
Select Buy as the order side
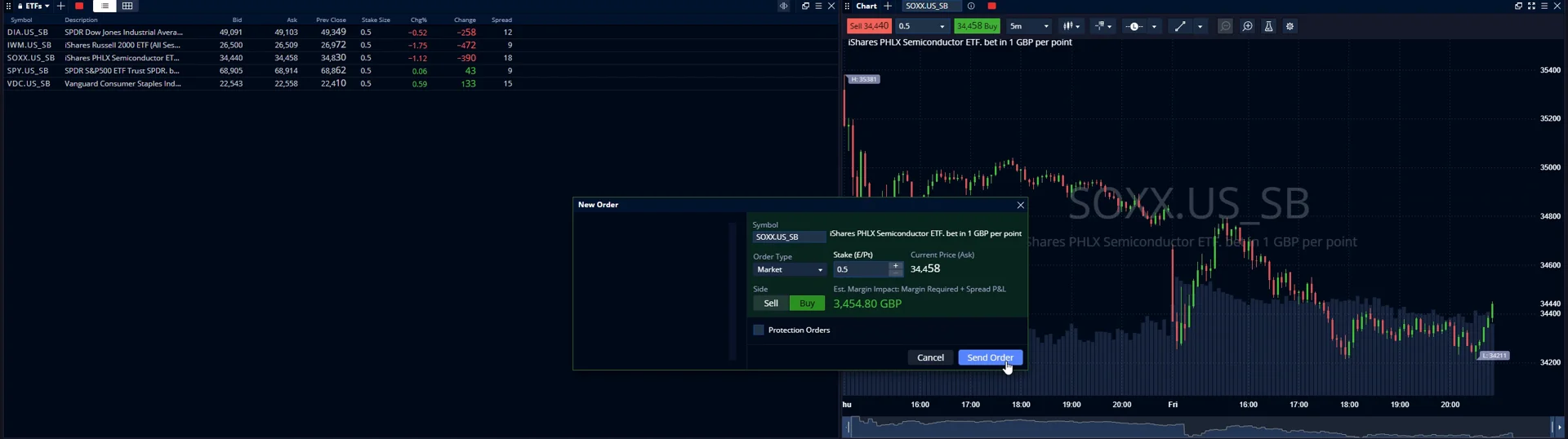click(x=807, y=304)
